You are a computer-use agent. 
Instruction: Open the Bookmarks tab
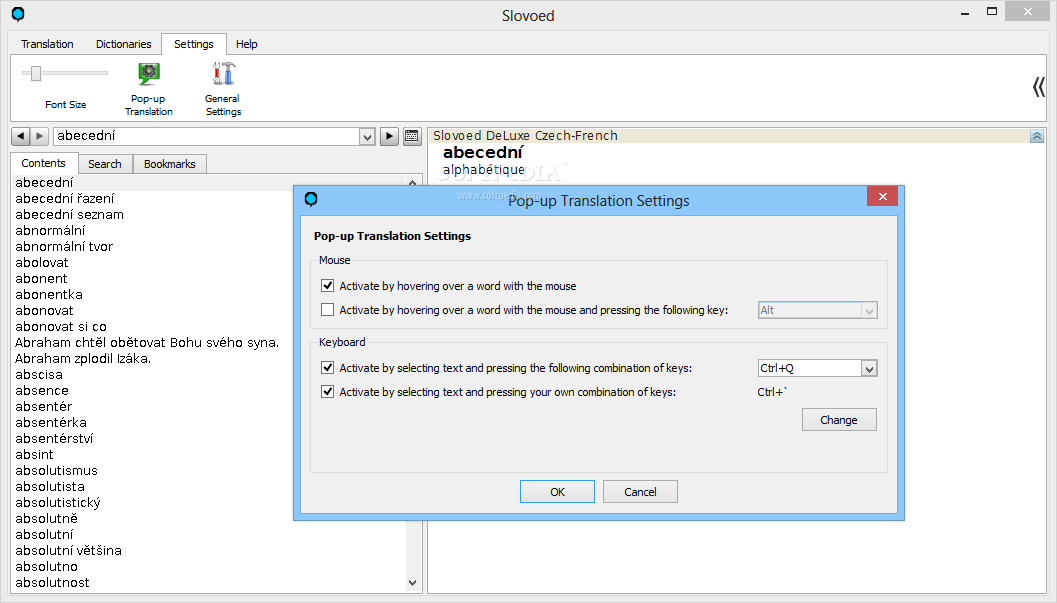(x=169, y=164)
